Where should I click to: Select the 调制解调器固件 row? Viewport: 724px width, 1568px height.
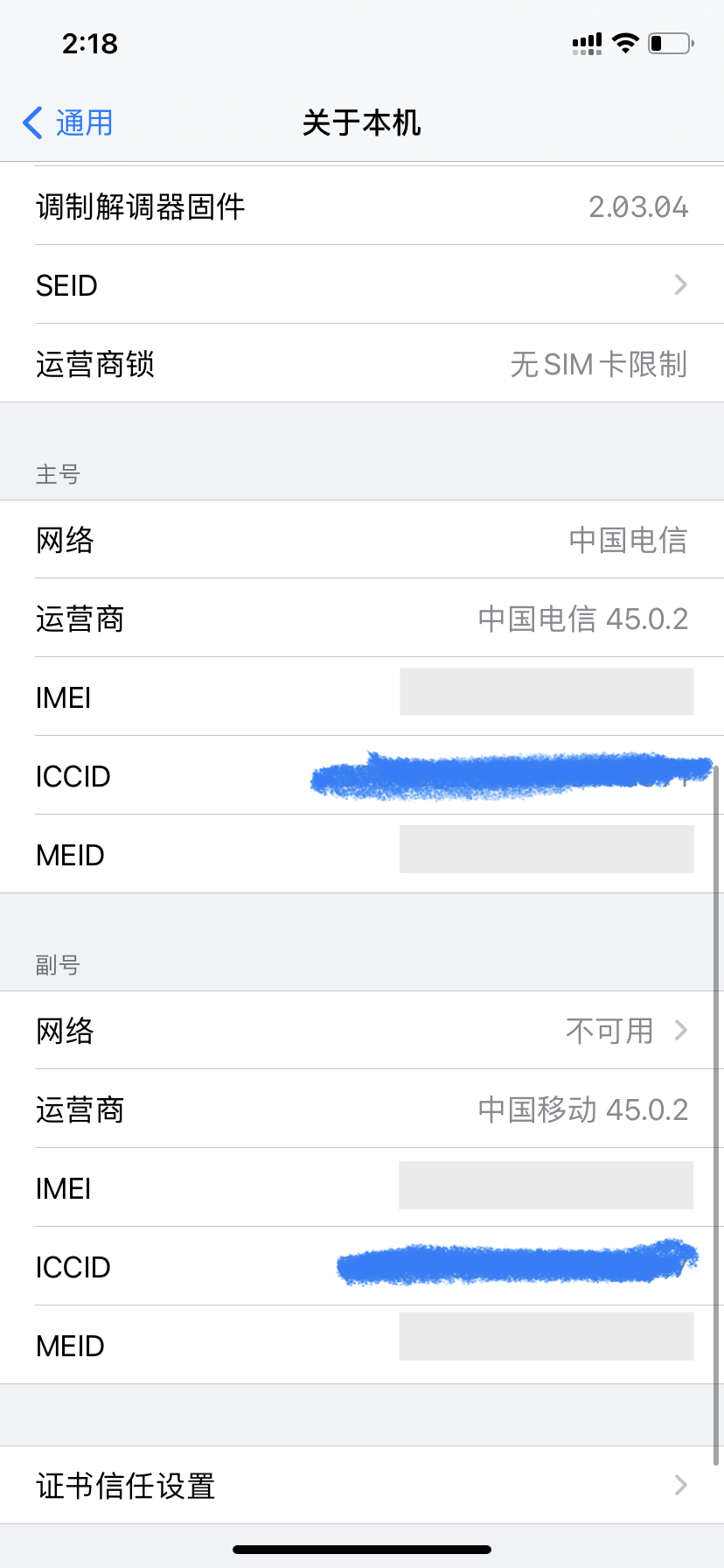pos(362,206)
